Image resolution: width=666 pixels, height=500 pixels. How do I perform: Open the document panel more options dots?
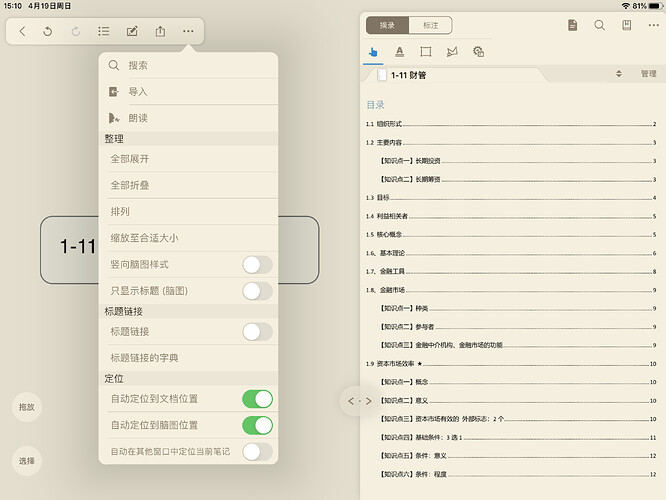click(x=654, y=25)
